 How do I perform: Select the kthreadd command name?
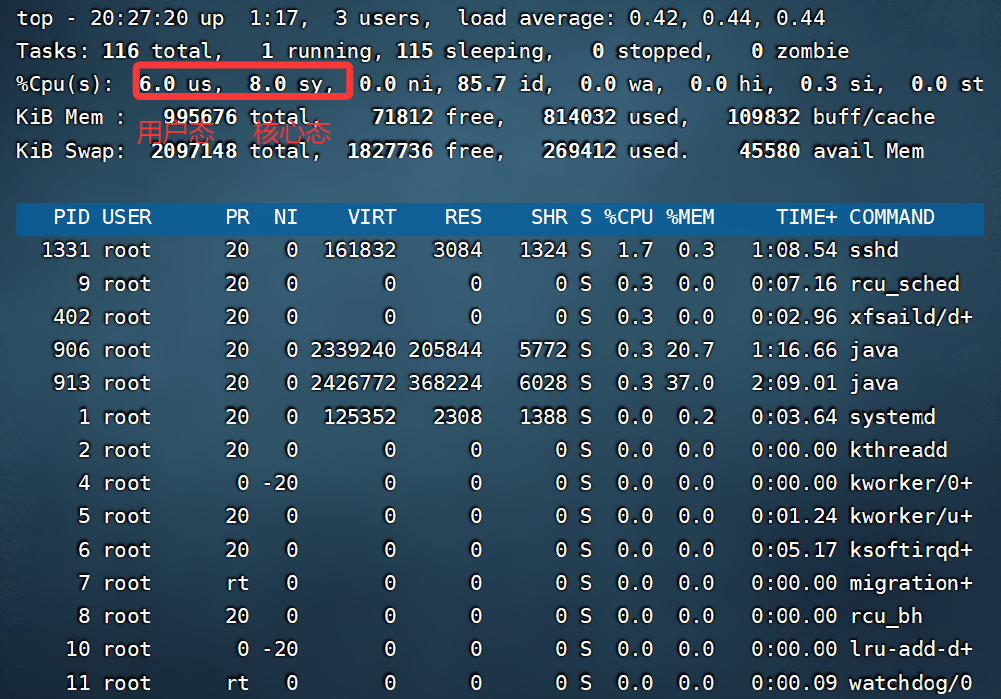(898, 450)
